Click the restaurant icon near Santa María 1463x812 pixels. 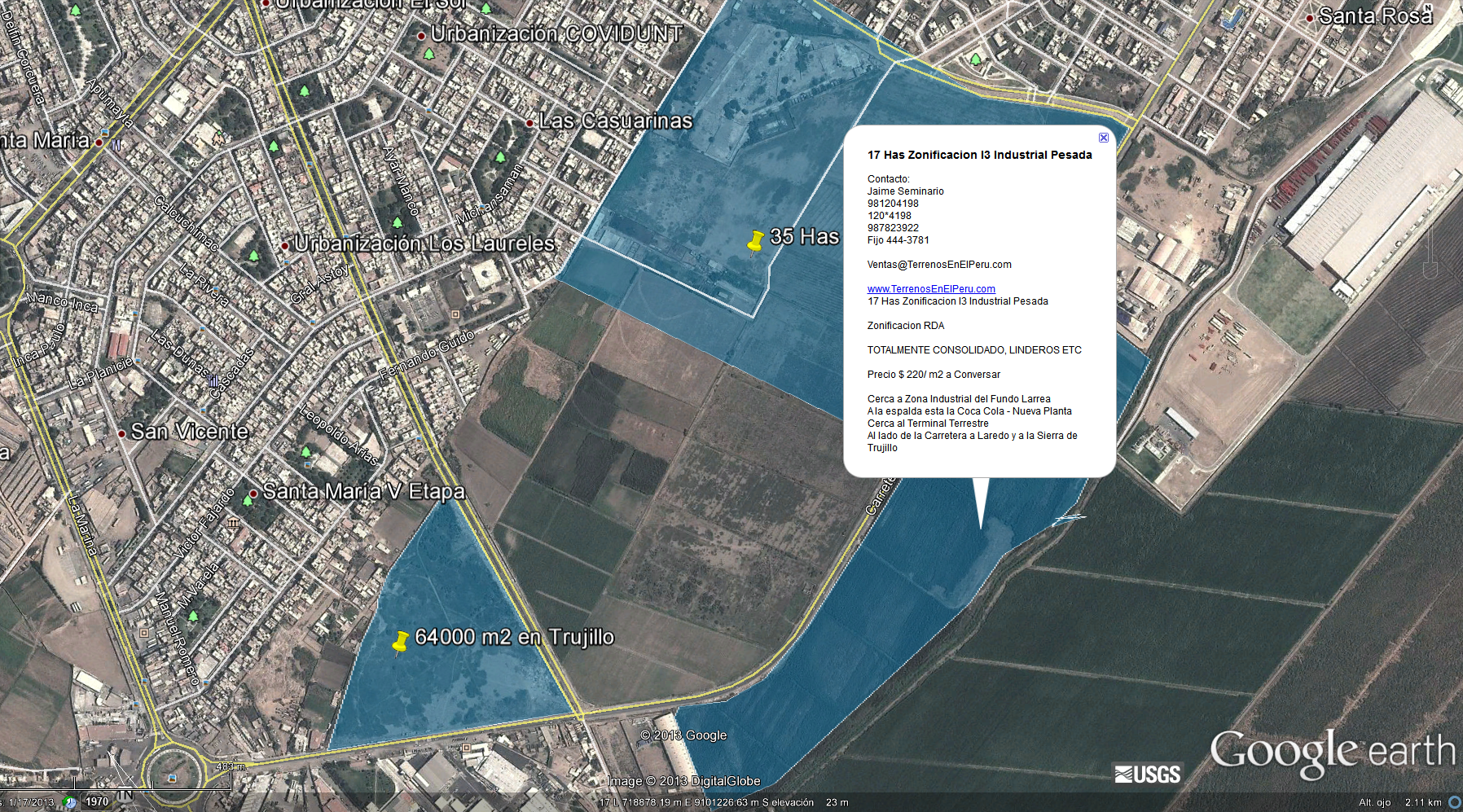(117, 145)
